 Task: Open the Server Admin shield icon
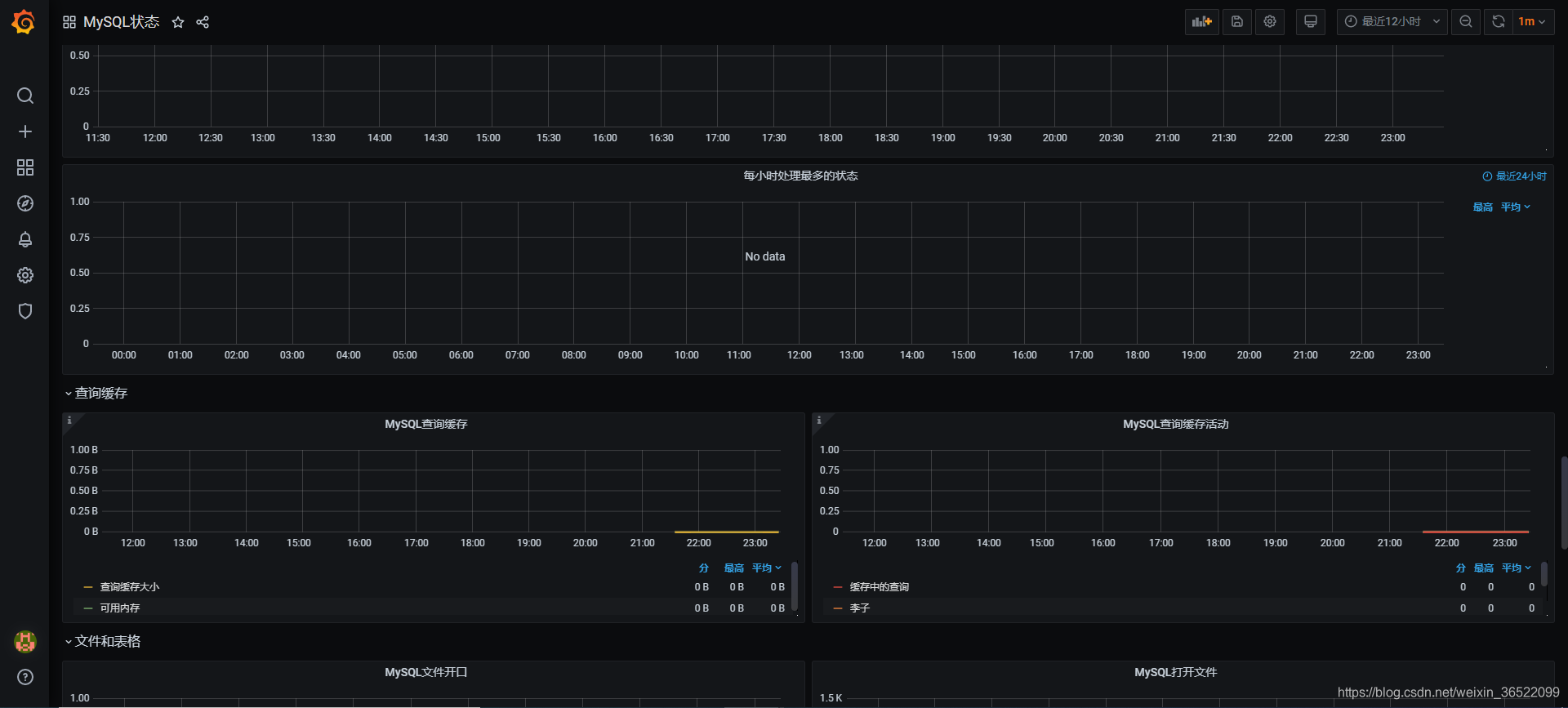point(25,311)
